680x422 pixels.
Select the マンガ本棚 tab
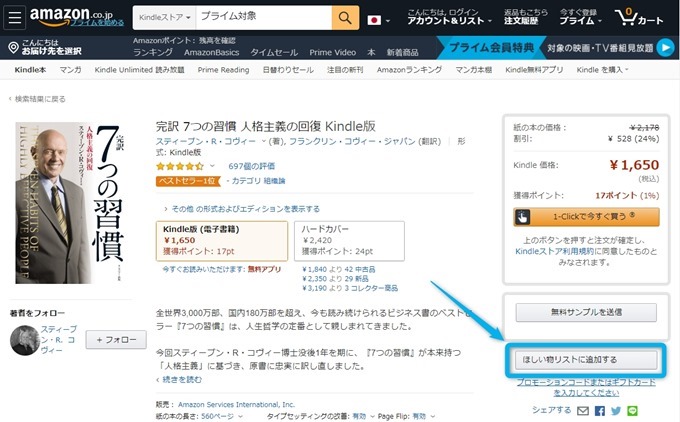tap(474, 70)
